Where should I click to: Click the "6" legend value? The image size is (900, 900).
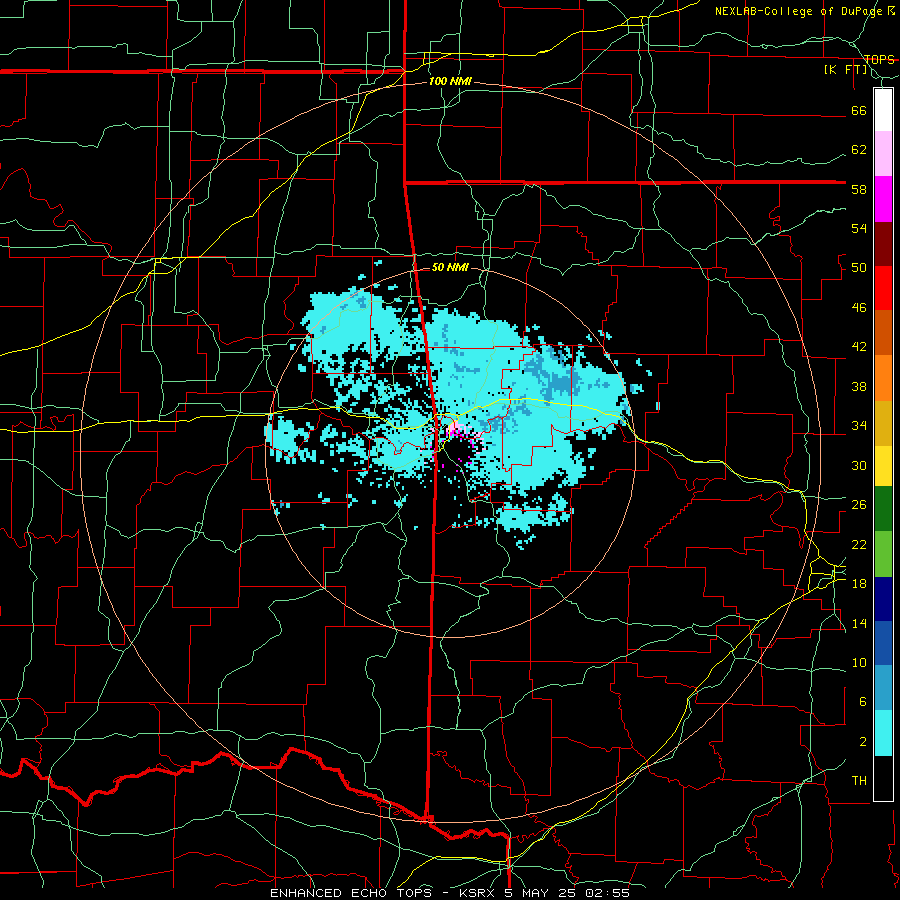coord(863,701)
